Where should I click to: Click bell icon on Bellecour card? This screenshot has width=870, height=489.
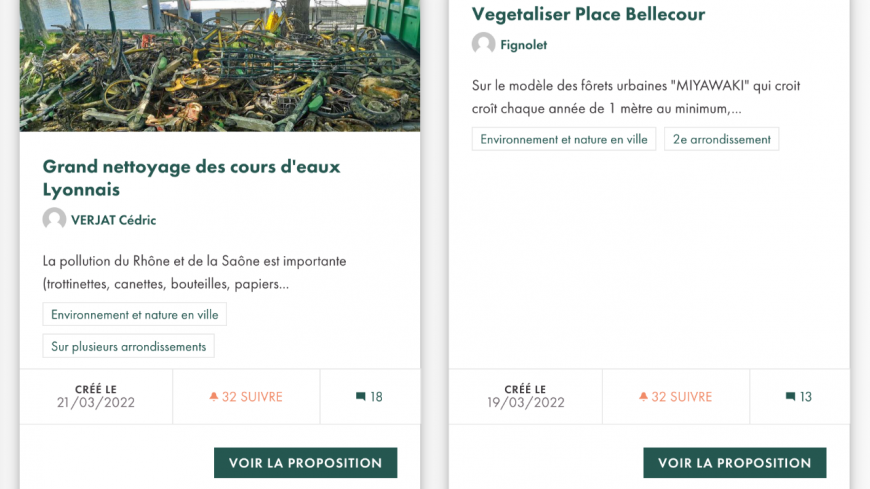pos(643,397)
